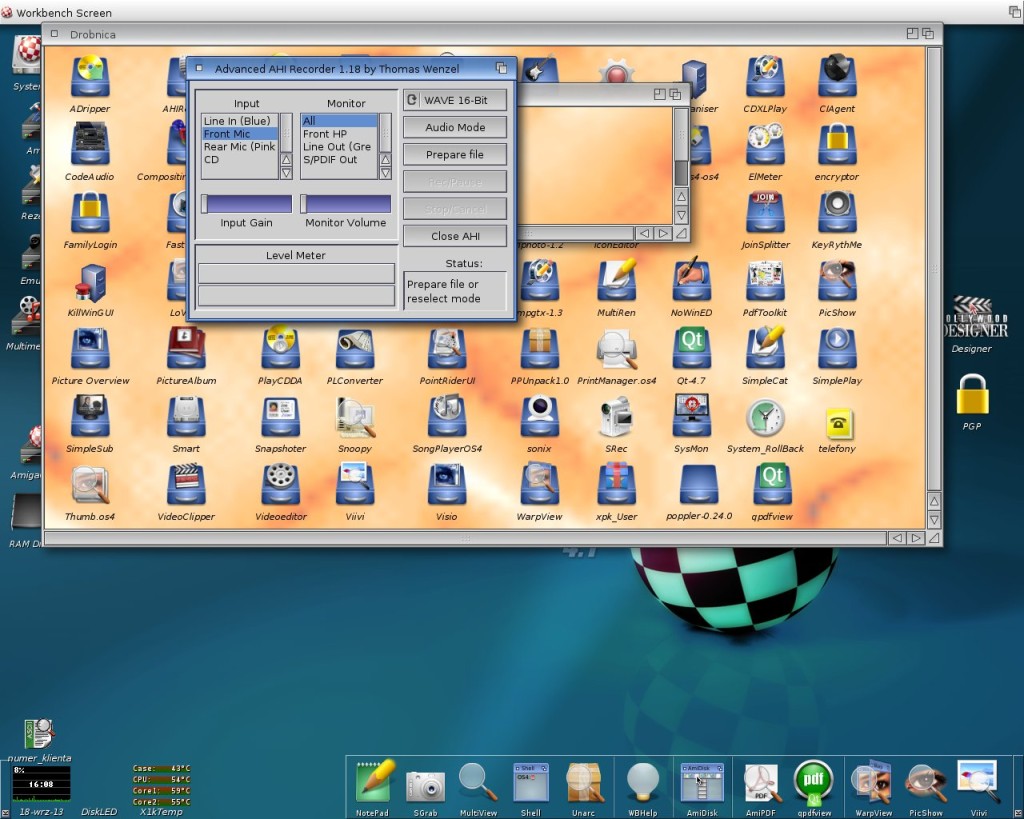Open the CodeAudio drawer
This screenshot has width=1024, height=819.
coord(90,145)
